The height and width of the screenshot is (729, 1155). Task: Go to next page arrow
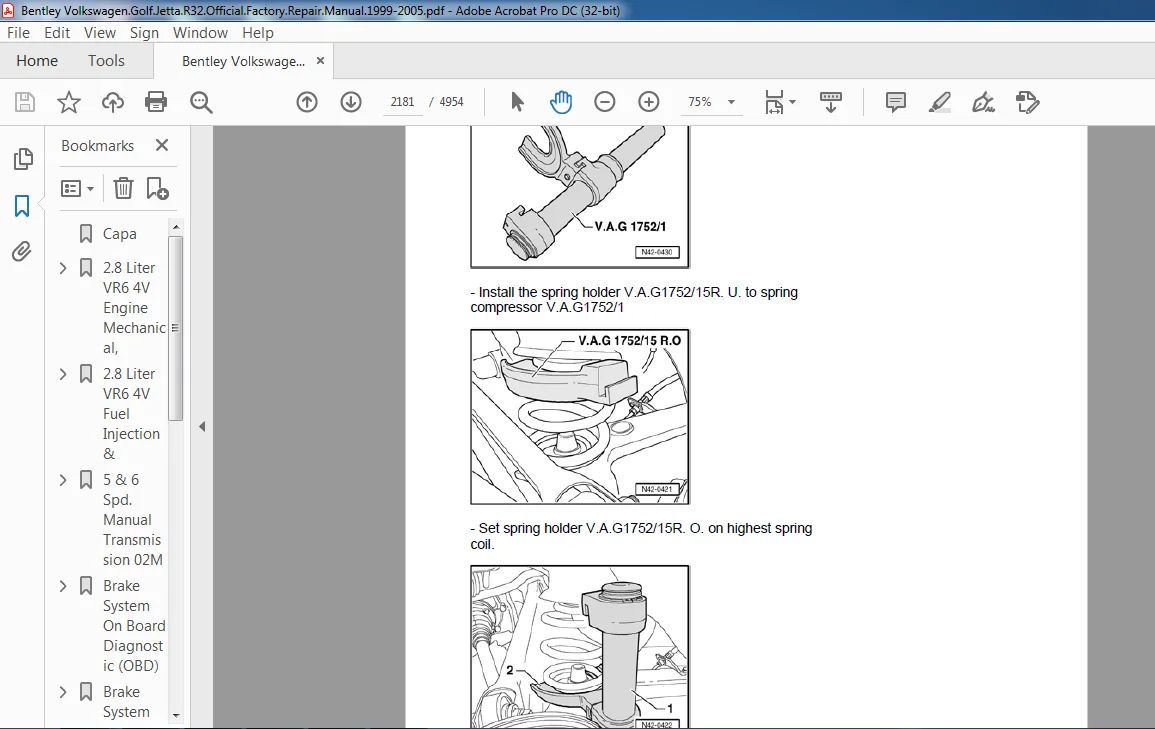pyautogui.click(x=351, y=102)
